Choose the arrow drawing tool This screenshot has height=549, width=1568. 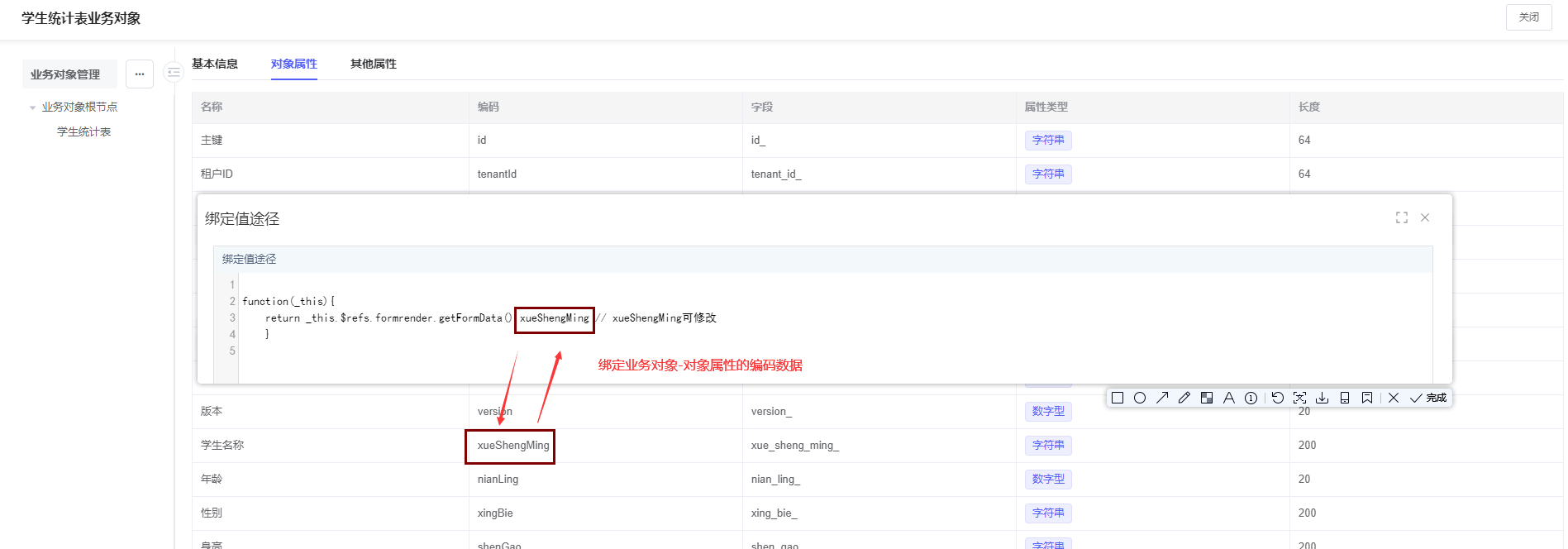click(1162, 398)
